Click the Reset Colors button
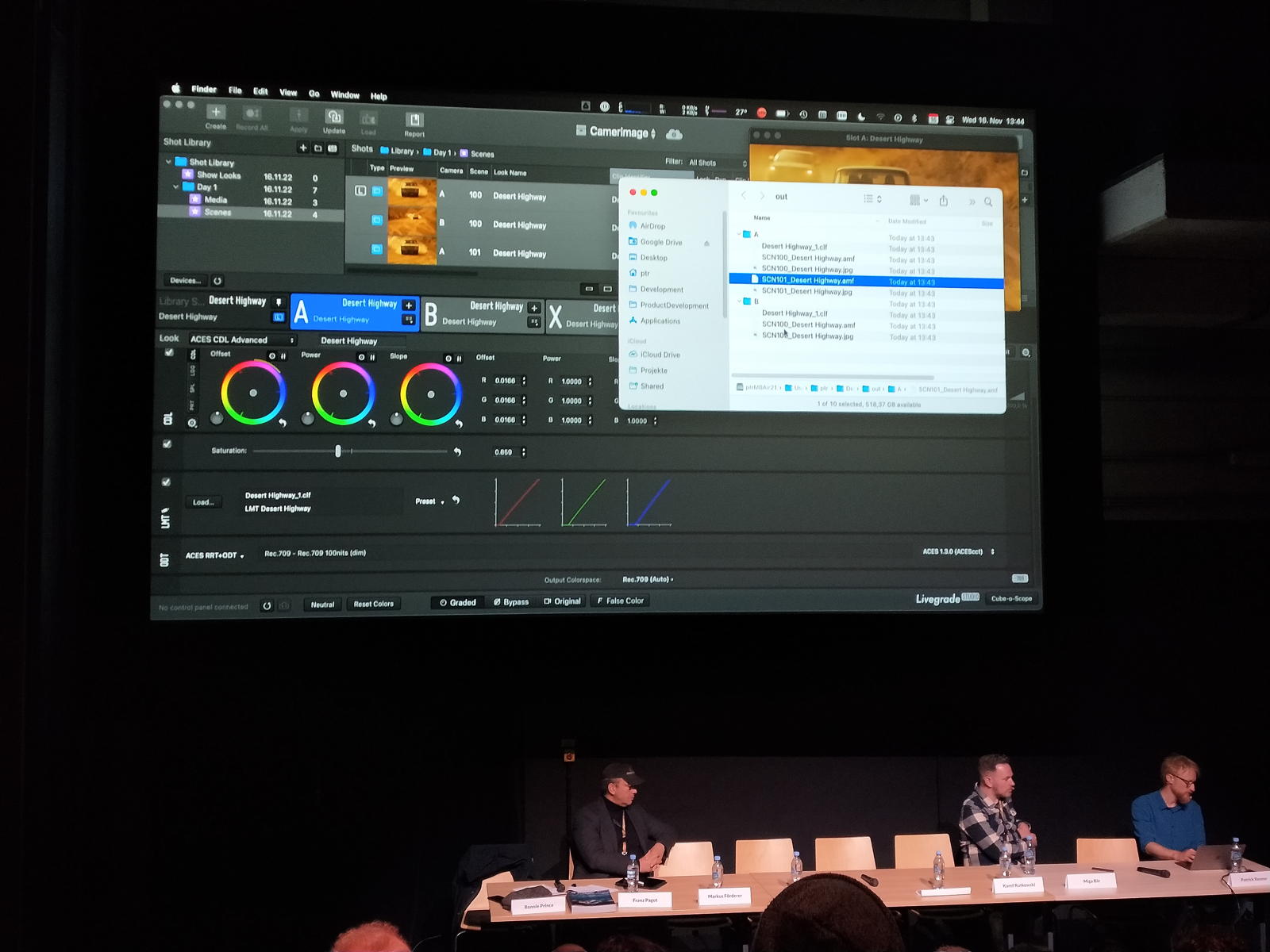 [373, 604]
